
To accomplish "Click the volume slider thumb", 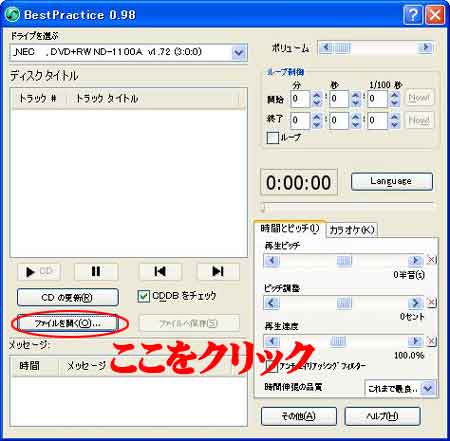I will coord(342,48).
